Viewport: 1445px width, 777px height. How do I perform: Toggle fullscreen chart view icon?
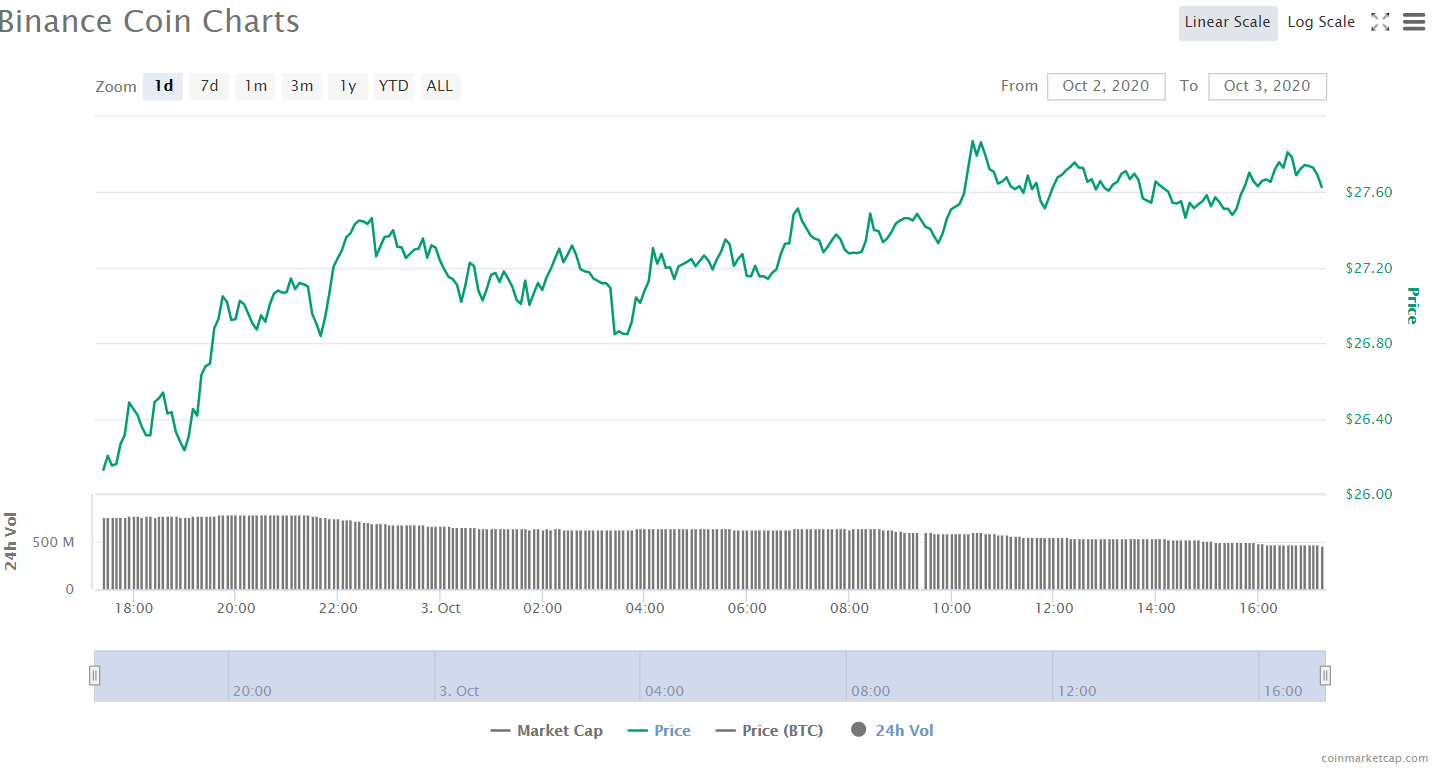pyautogui.click(x=1380, y=22)
